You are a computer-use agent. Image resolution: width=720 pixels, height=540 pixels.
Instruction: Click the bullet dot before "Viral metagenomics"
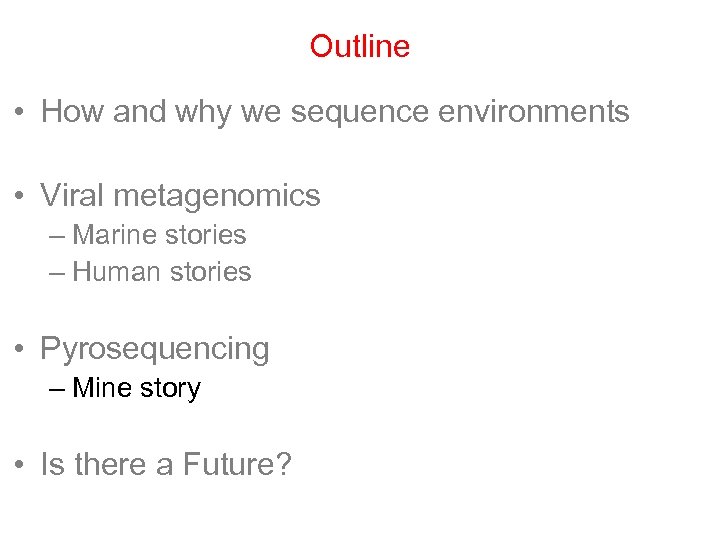(21, 196)
